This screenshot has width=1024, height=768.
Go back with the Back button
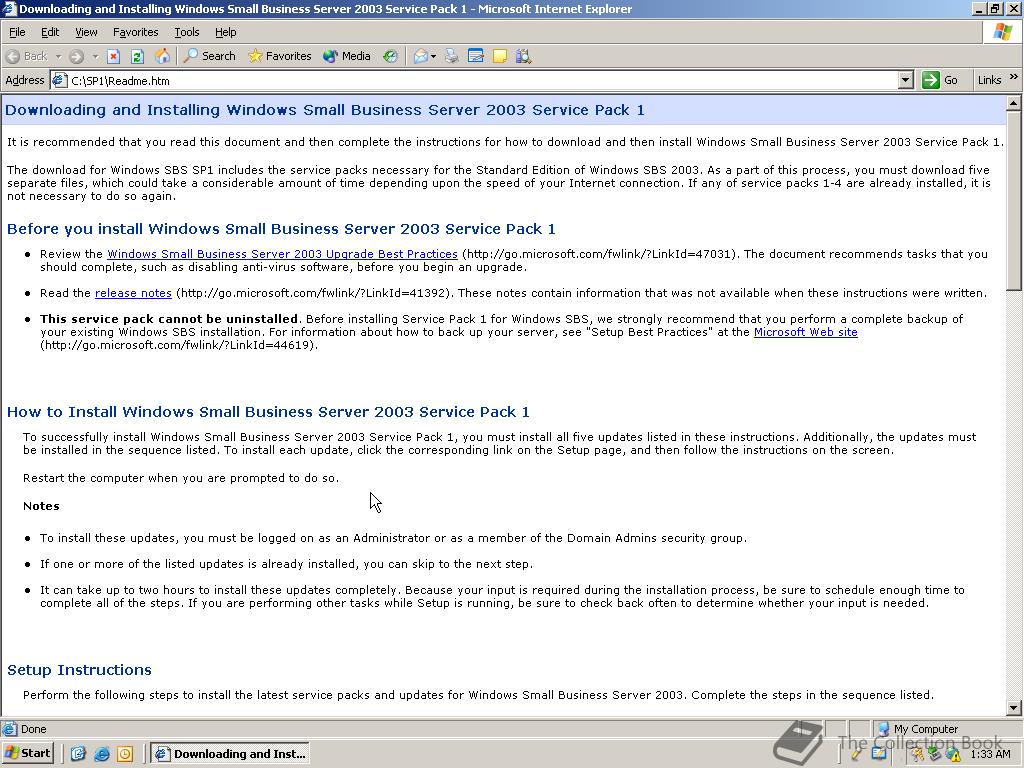[x=27, y=56]
